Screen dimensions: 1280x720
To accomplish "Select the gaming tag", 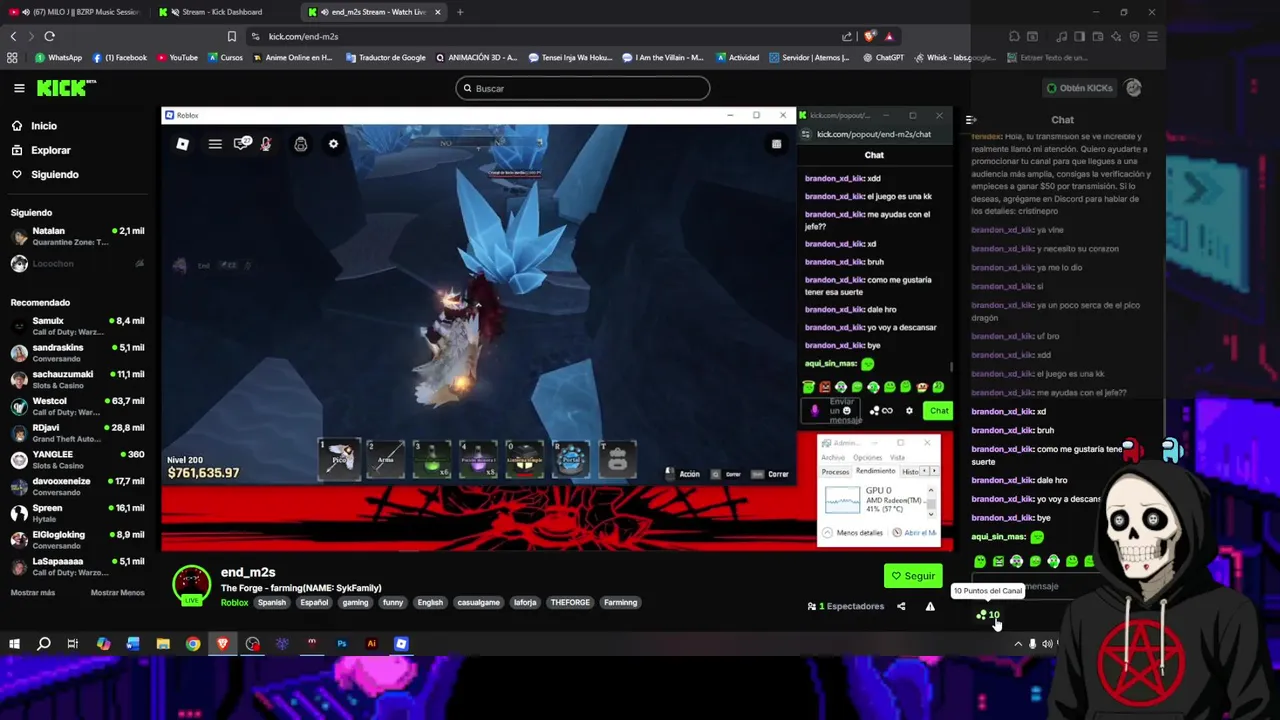I will (x=355, y=603).
